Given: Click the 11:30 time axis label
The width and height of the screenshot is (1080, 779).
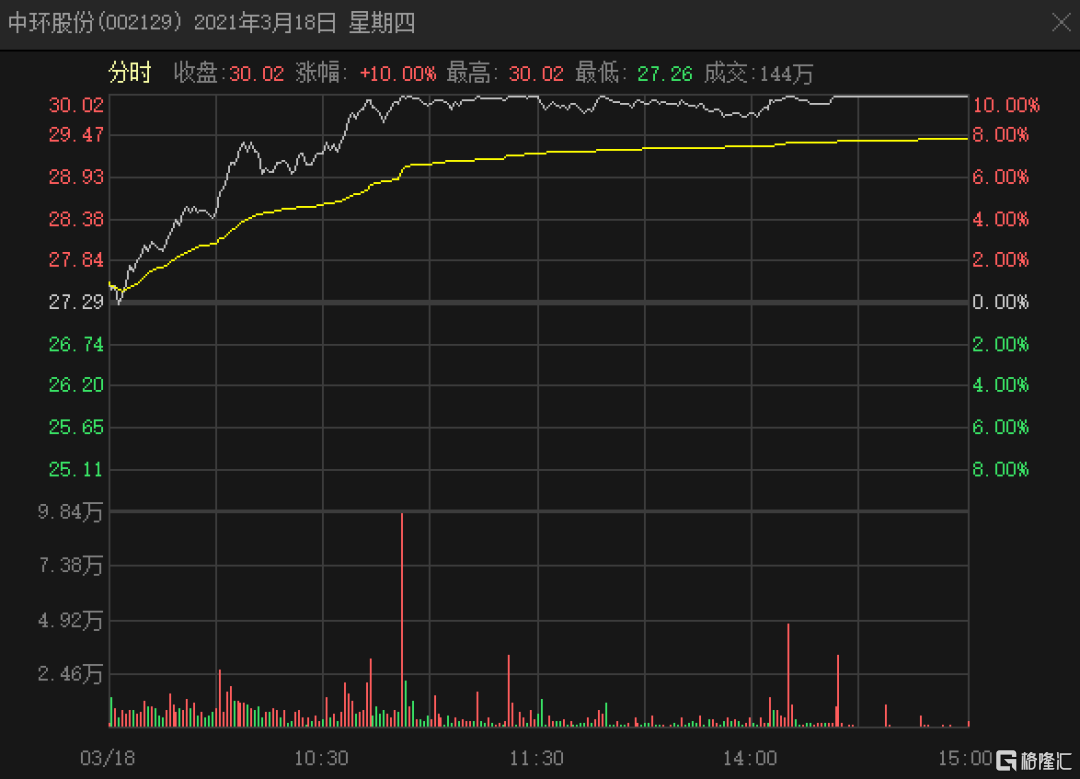Looking at the screenshot, I should point(537,758).
